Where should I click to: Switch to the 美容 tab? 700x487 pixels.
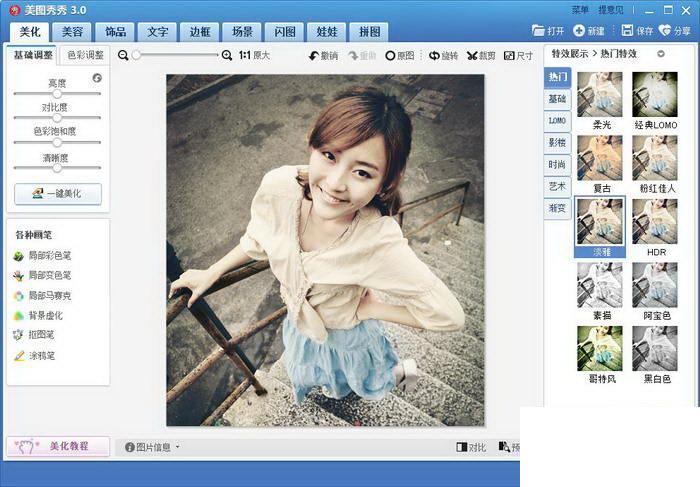pos(72,32)
